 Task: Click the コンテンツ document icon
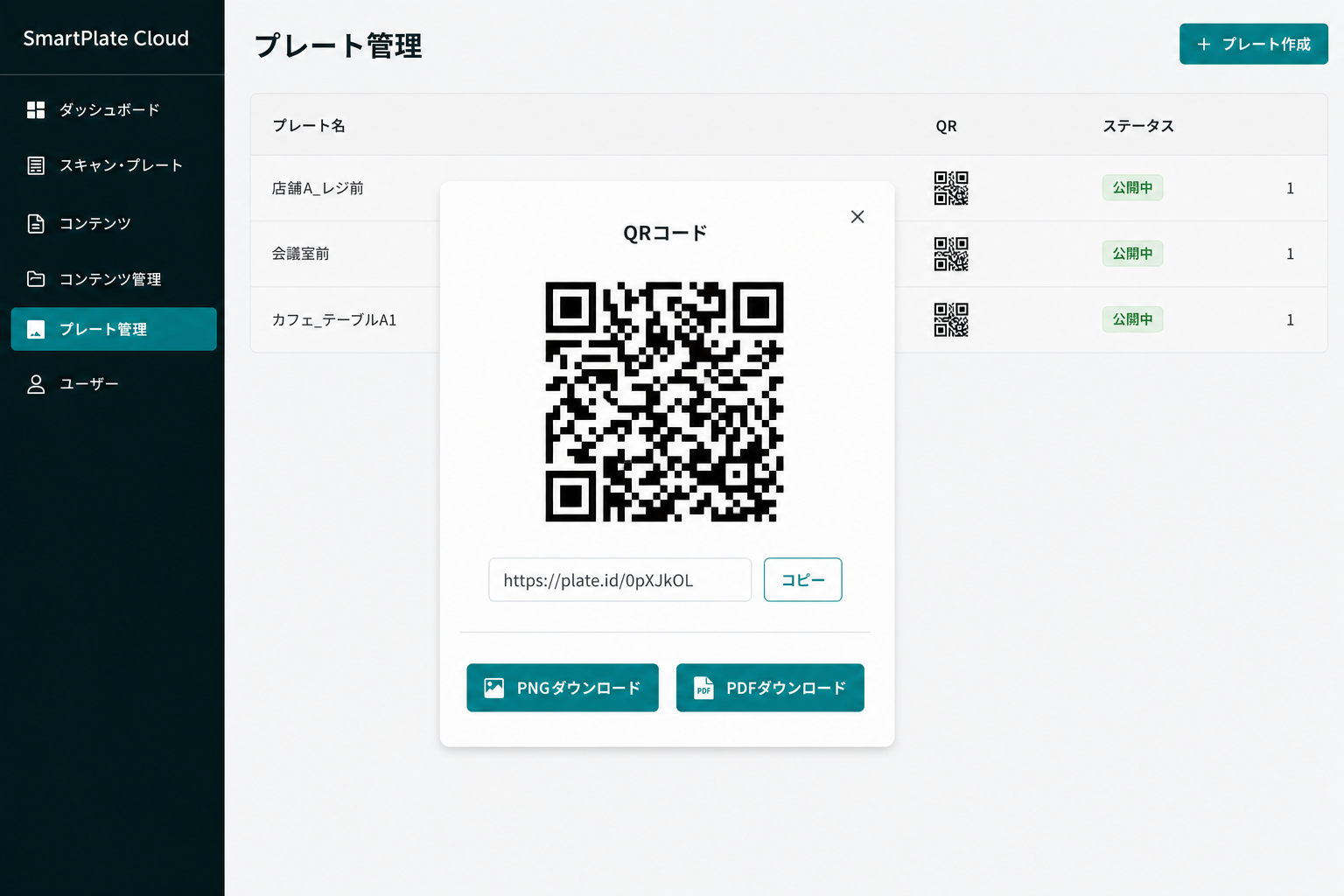(x=36, y=223)
